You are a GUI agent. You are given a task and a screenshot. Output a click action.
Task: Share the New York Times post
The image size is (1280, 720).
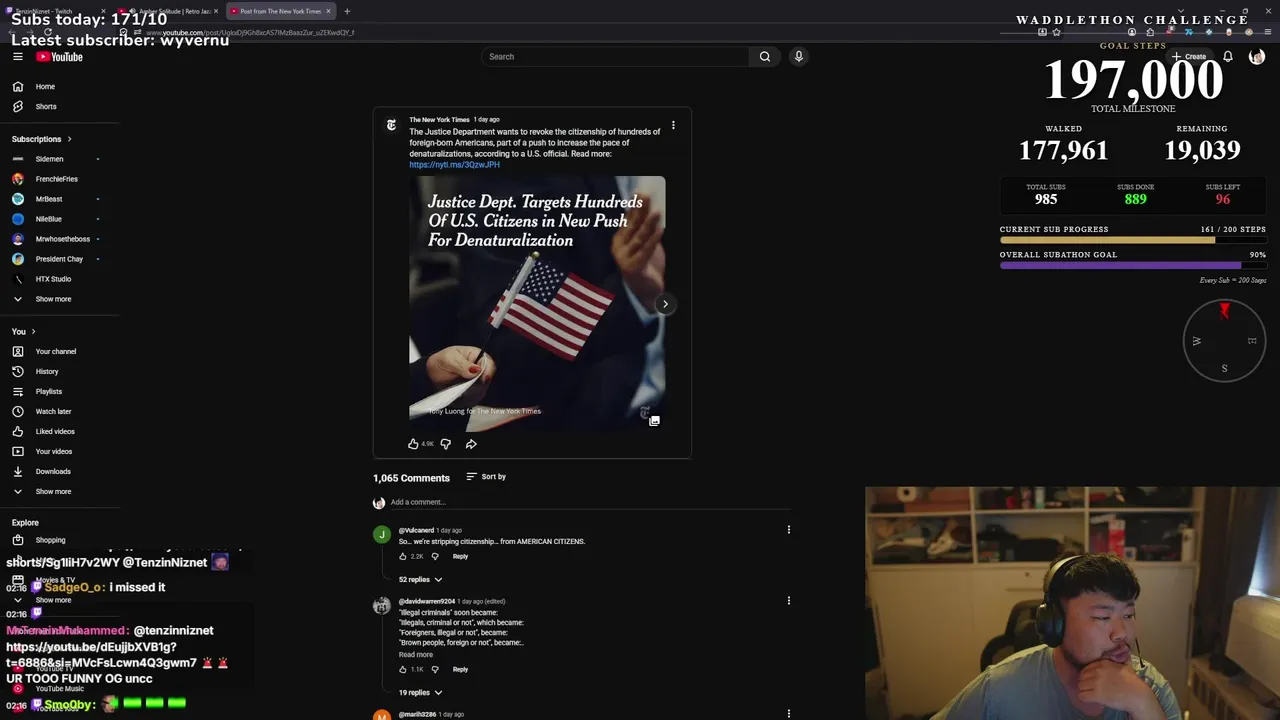pos(471,444)
